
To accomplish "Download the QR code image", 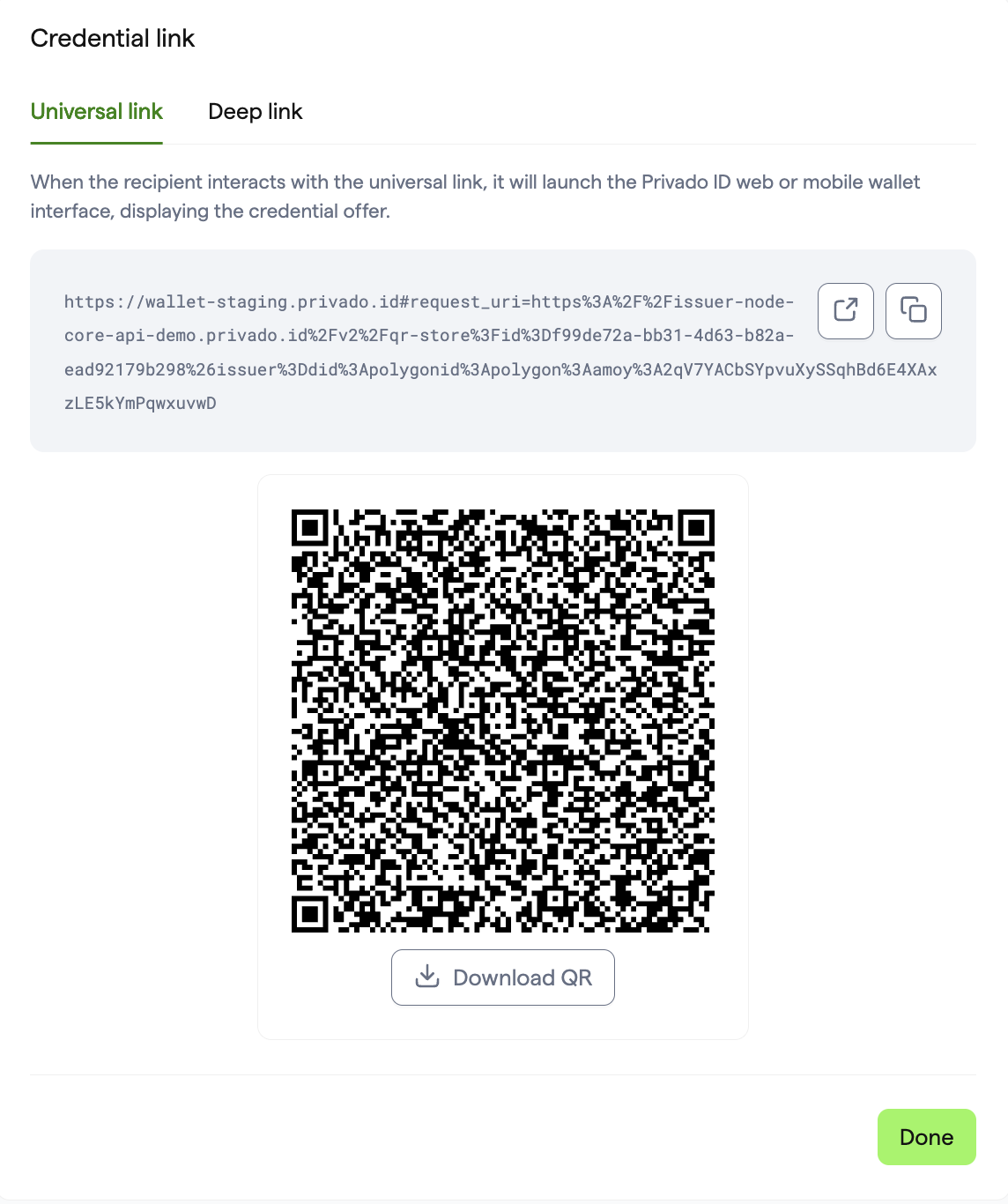I will click(502, 977).
